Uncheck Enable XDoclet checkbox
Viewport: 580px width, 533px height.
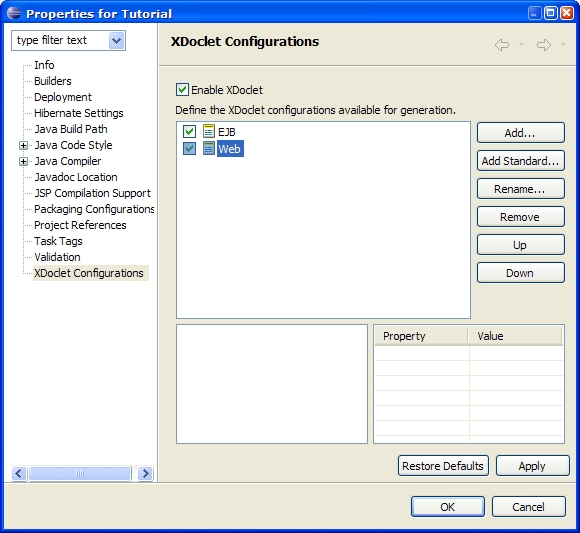click(182, 90)
